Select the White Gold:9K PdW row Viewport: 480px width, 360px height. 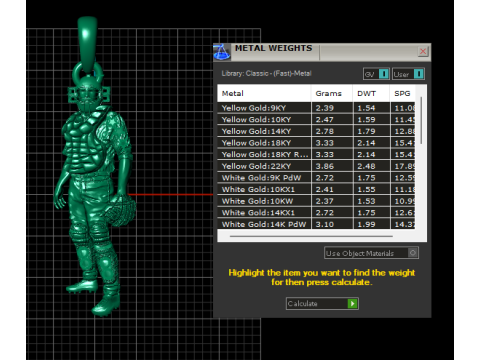coord(316,178)
